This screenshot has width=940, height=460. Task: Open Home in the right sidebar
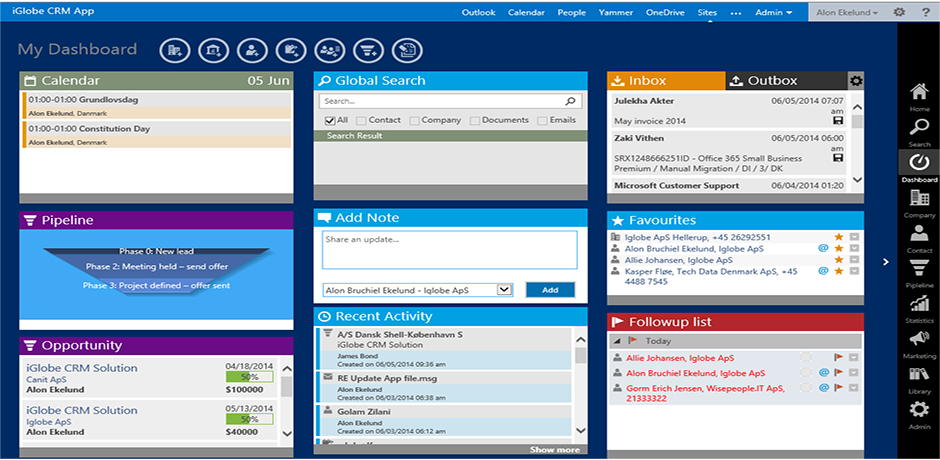[919, 98]
